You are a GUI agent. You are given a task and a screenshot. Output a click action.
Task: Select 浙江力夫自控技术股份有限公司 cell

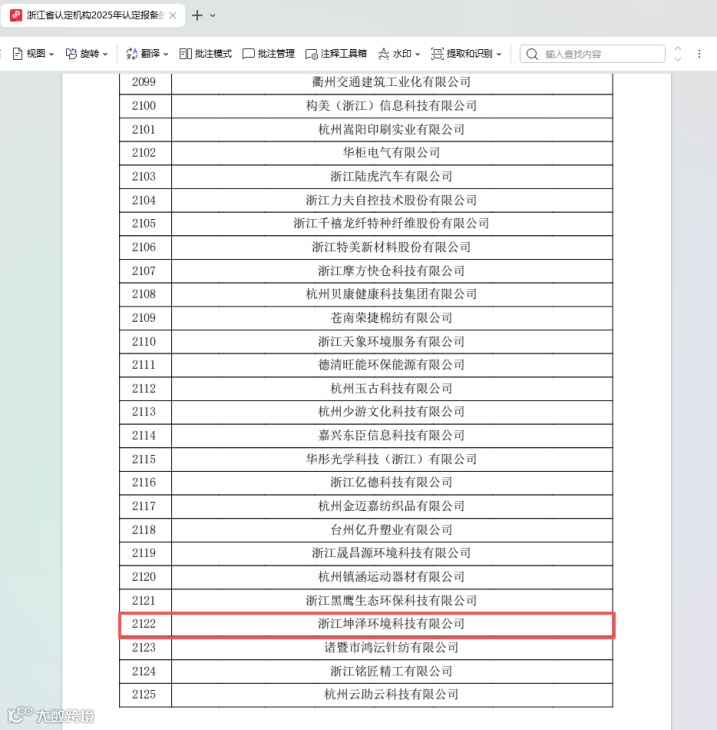tap(392, 200)
